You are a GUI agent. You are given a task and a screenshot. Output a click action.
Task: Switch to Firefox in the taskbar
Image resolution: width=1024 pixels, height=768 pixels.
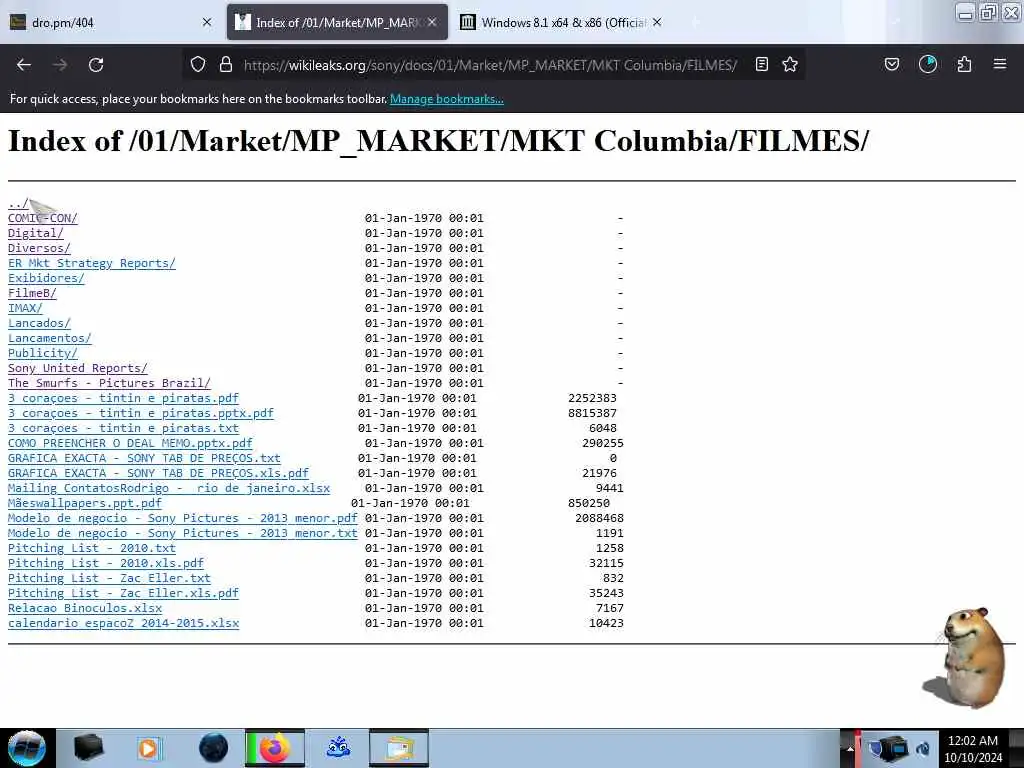275,748
